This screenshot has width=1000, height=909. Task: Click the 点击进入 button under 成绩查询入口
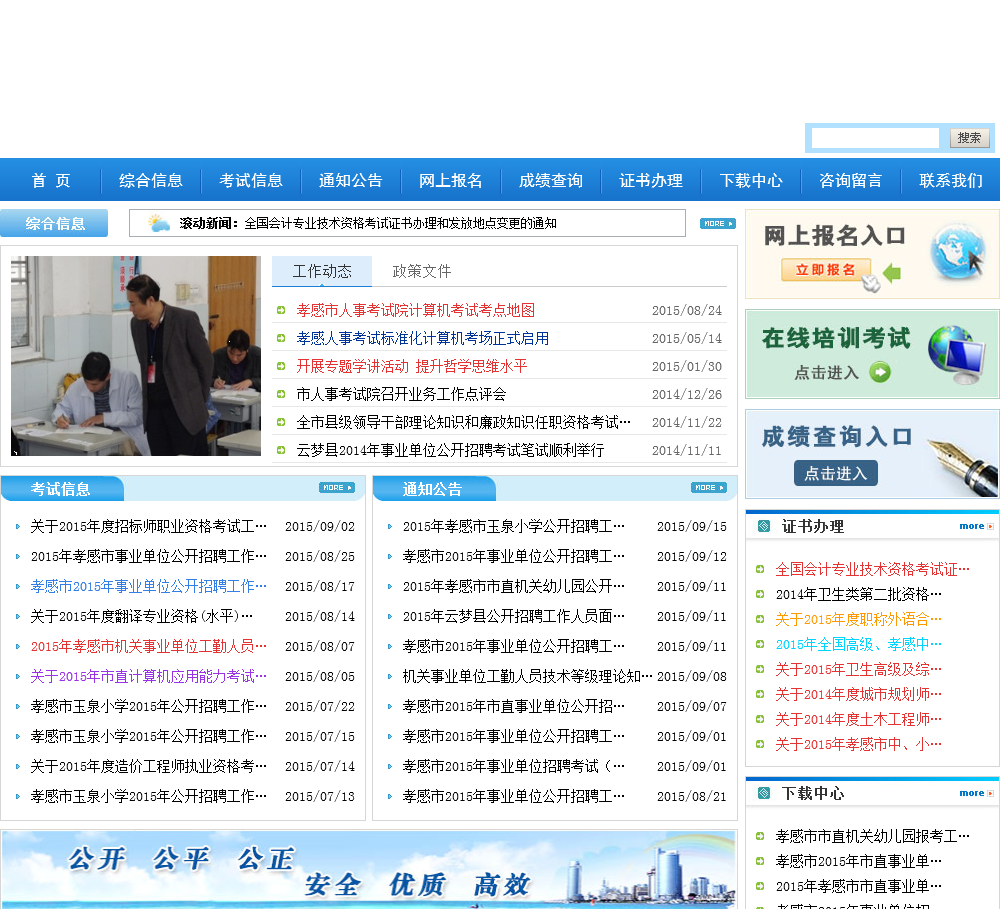pyautogui.click(x=835, y=473)
